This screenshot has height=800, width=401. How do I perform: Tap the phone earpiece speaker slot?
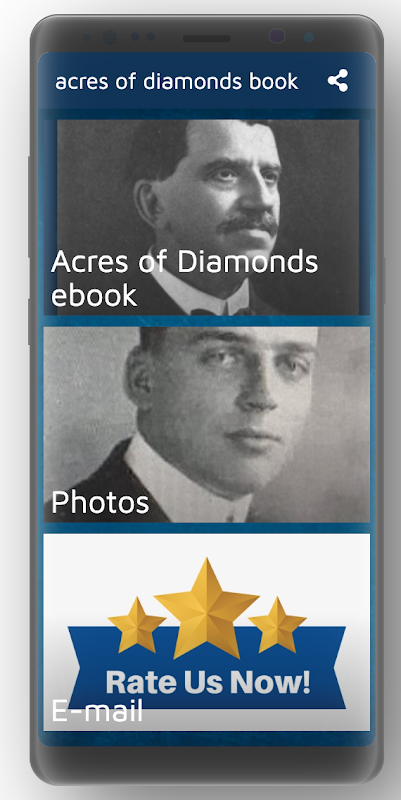[x=207, y=39]
